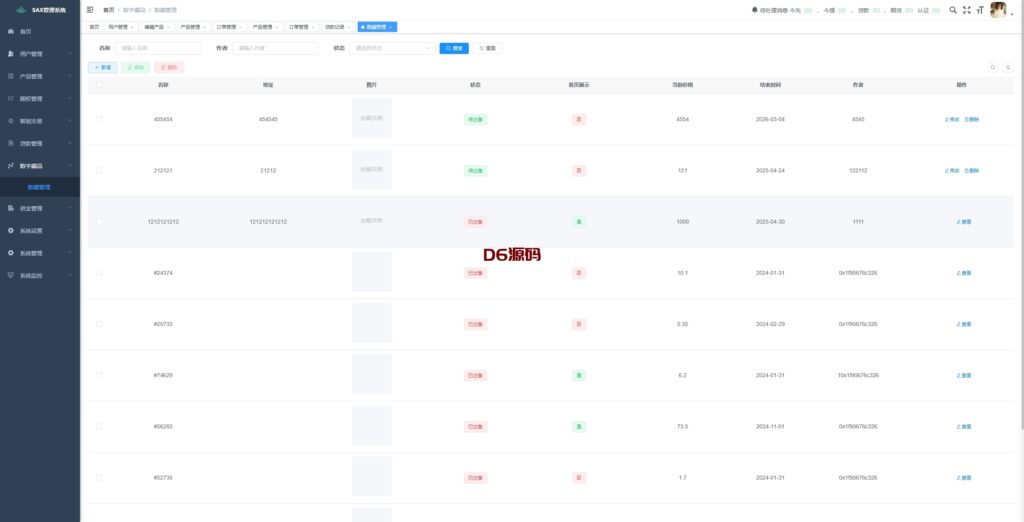Click the notification bell icon
The height and width of the screenshot is (522, 1024).
755,10
